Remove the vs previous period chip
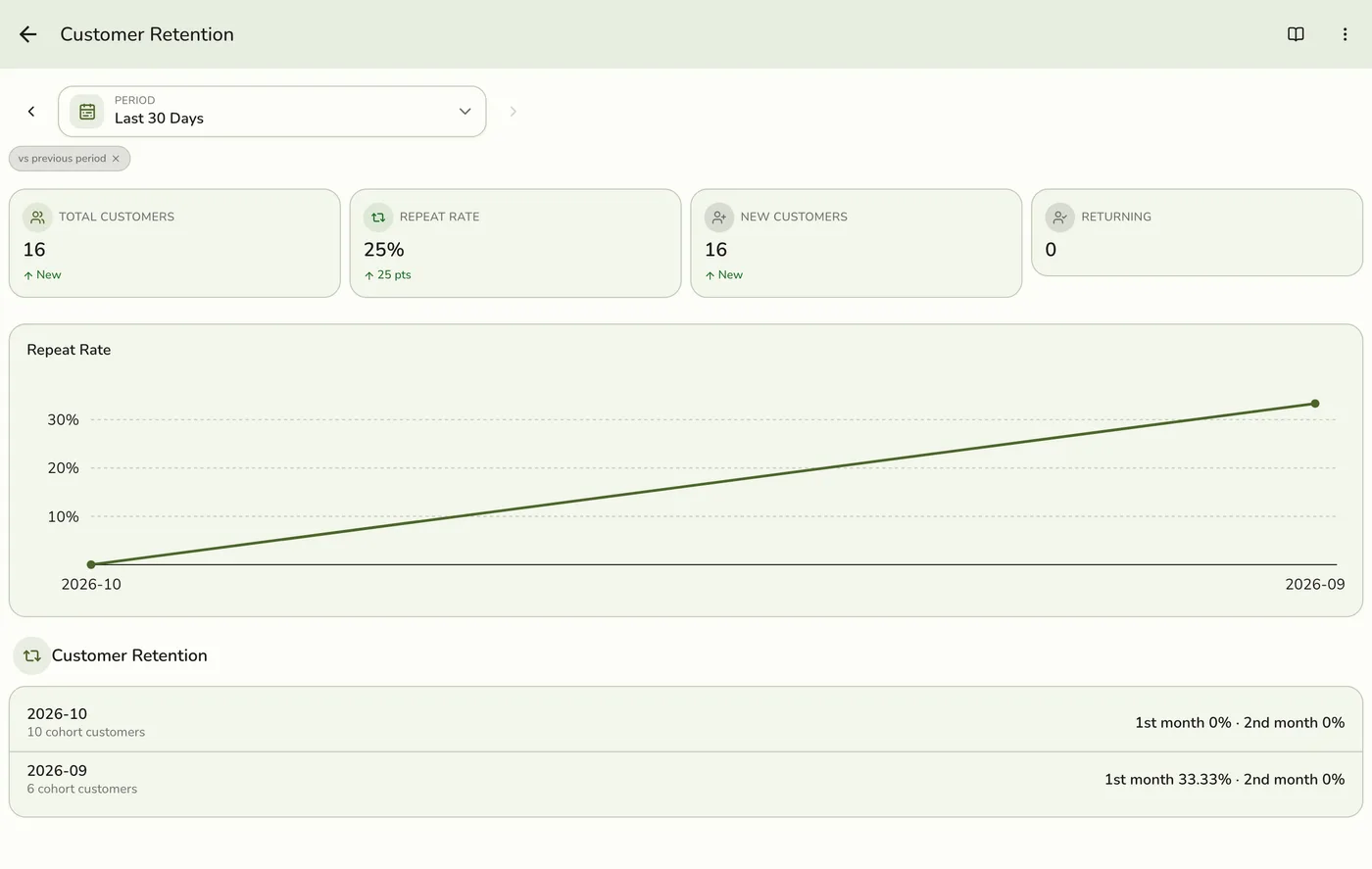Screen dimensions: 1372x869 116,159
